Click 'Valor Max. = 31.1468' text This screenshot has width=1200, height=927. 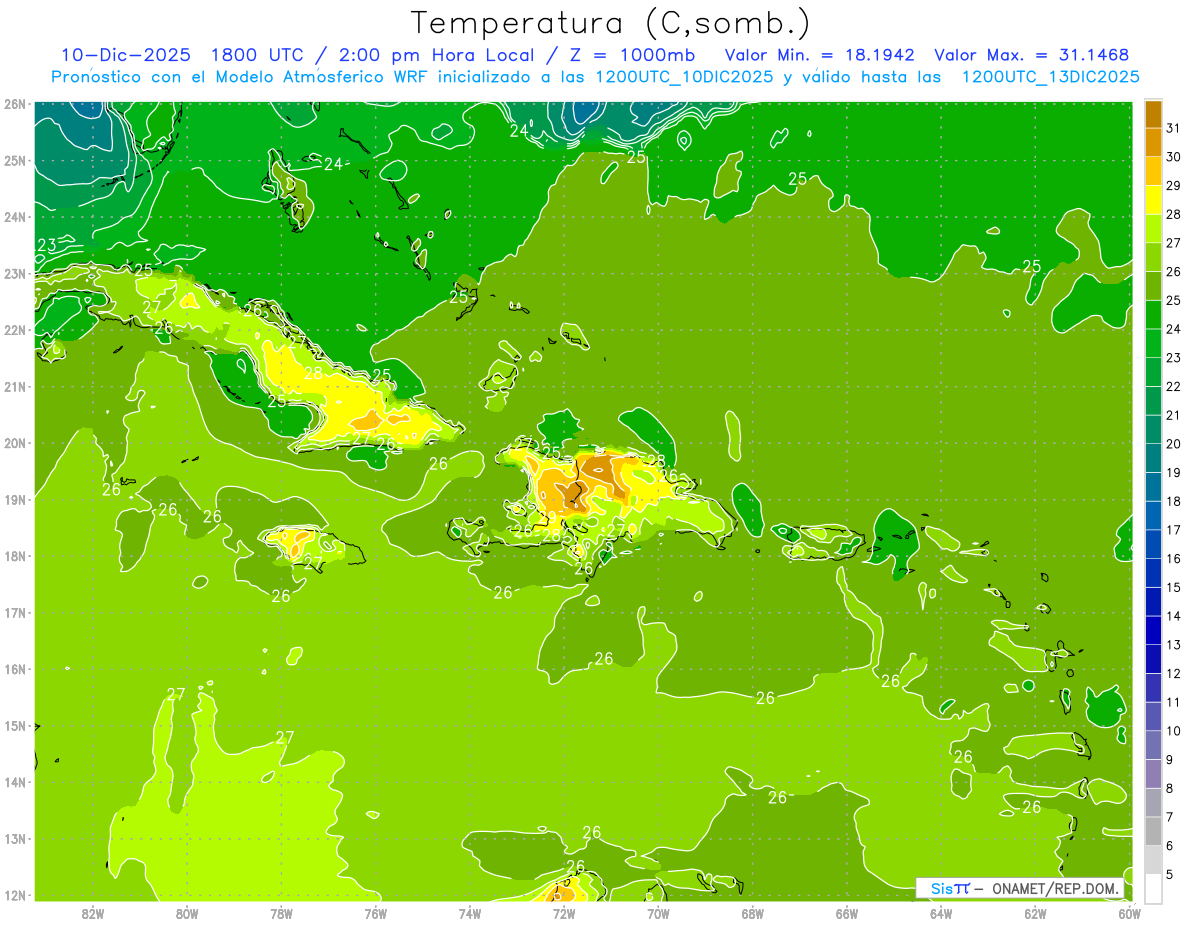tap(1031, 55)
